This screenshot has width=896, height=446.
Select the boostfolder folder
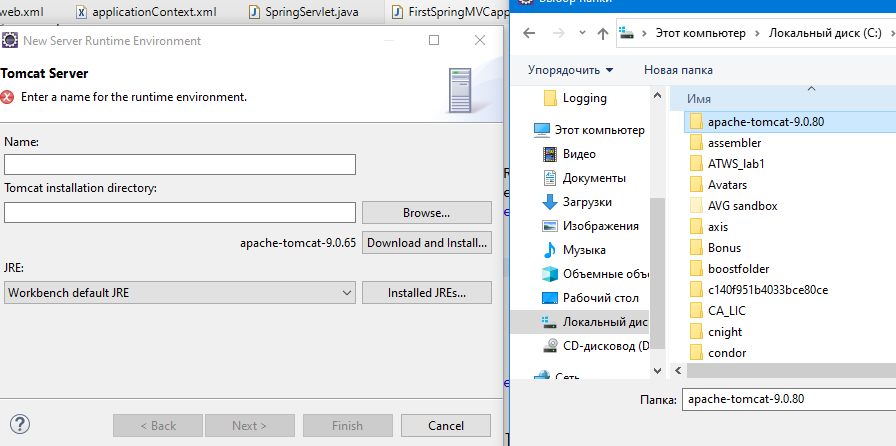tap(738, 269)
